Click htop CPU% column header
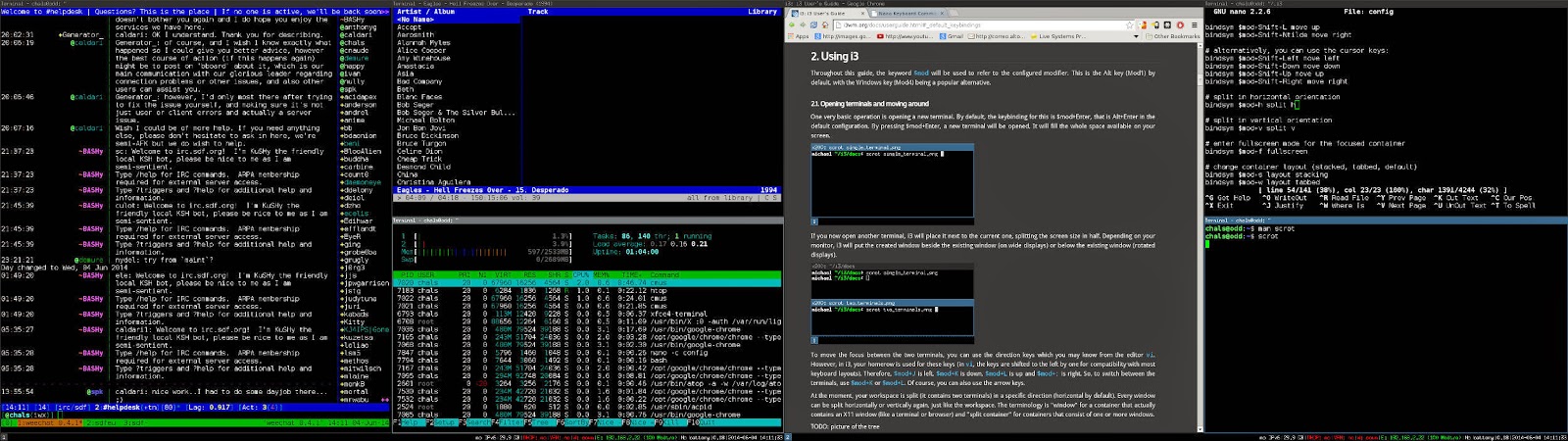This screenshot has width=1568, height=441. pyautogui.click(x=580, y=275)
